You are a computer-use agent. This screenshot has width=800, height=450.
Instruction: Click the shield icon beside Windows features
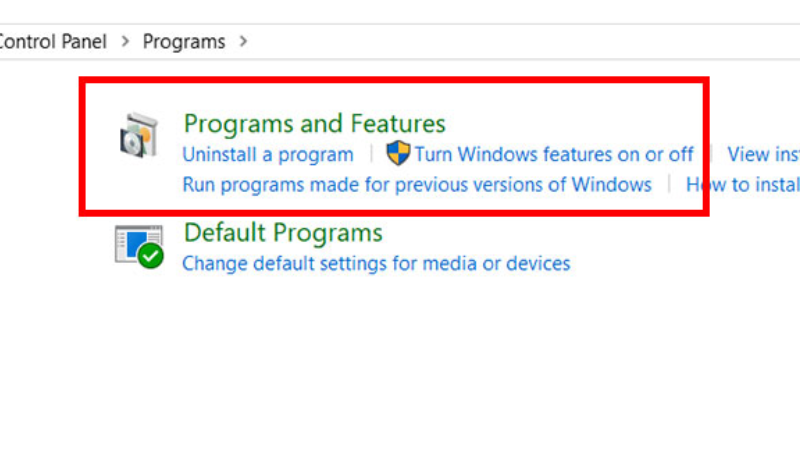coord(398,153)
